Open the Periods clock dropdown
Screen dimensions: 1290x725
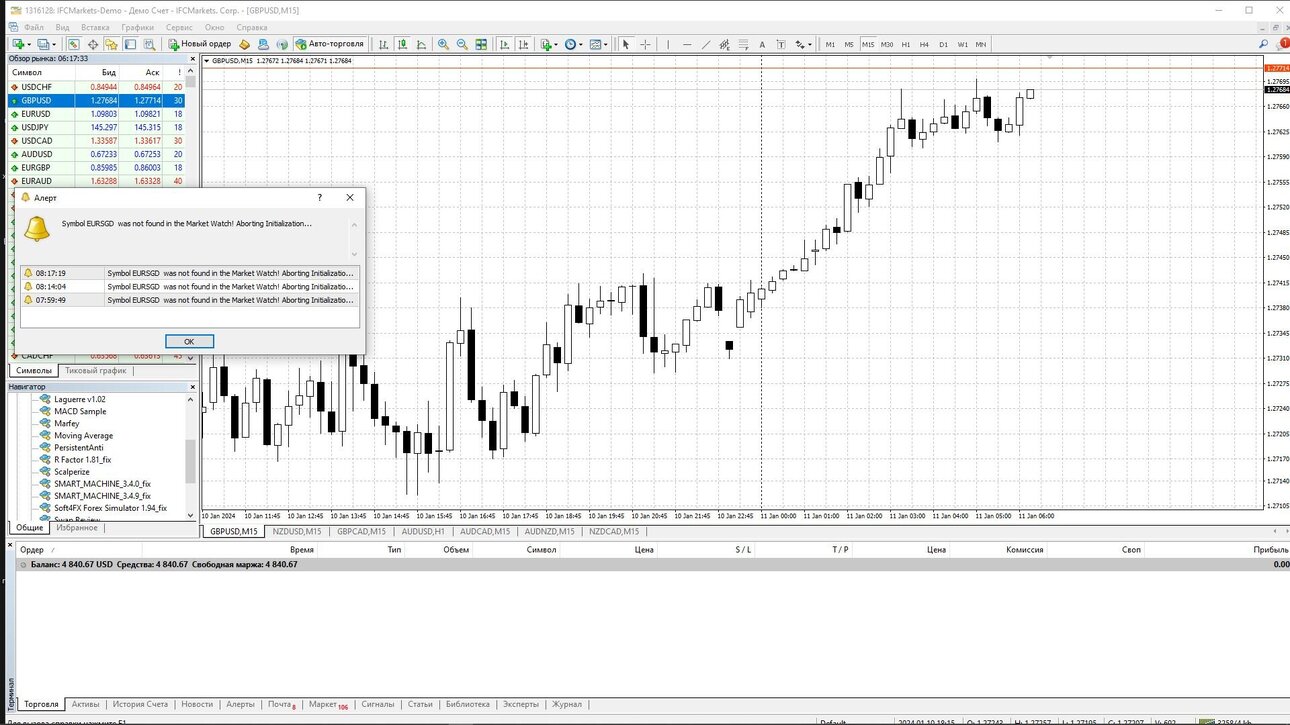tap(574, 44)
